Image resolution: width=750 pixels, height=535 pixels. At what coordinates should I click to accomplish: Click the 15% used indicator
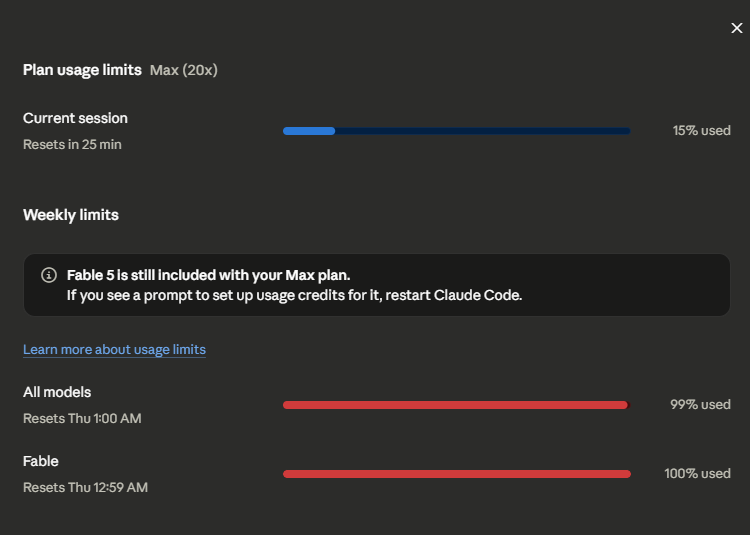click(x=702, y=131)
